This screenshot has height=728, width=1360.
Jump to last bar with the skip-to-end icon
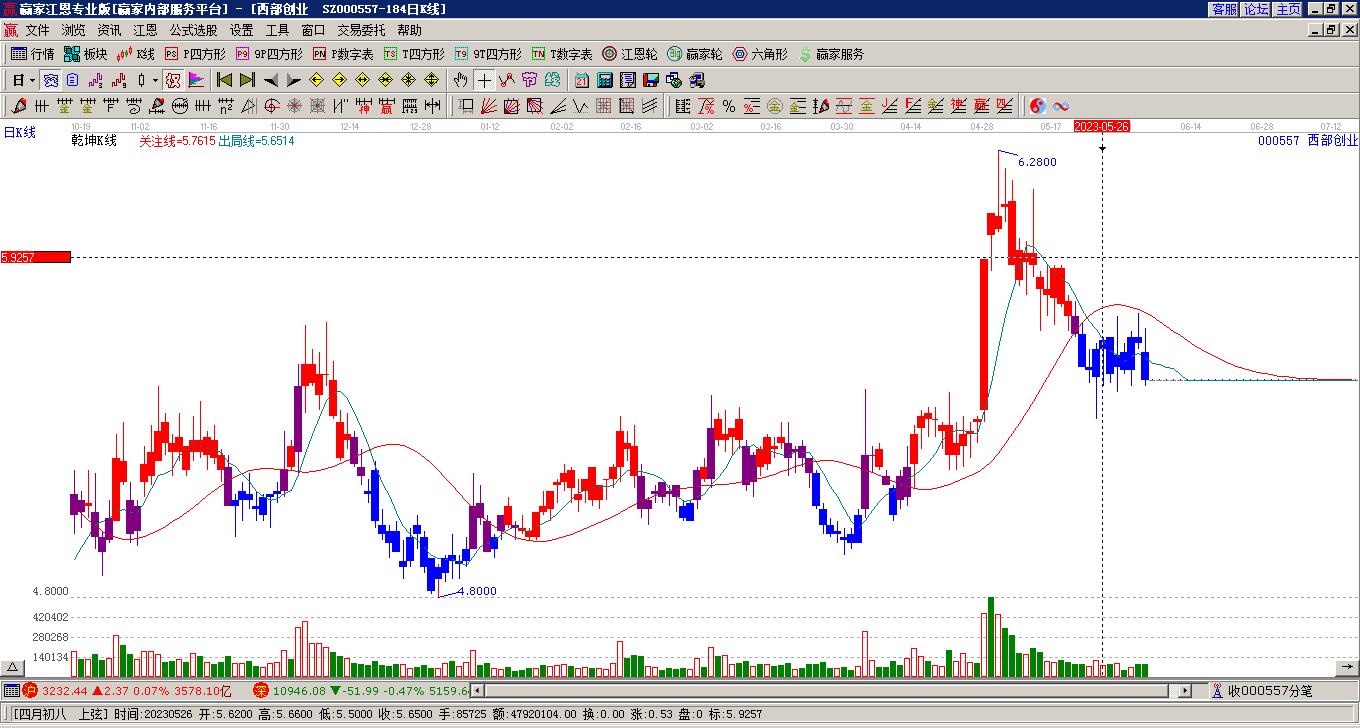pos(247,80)
